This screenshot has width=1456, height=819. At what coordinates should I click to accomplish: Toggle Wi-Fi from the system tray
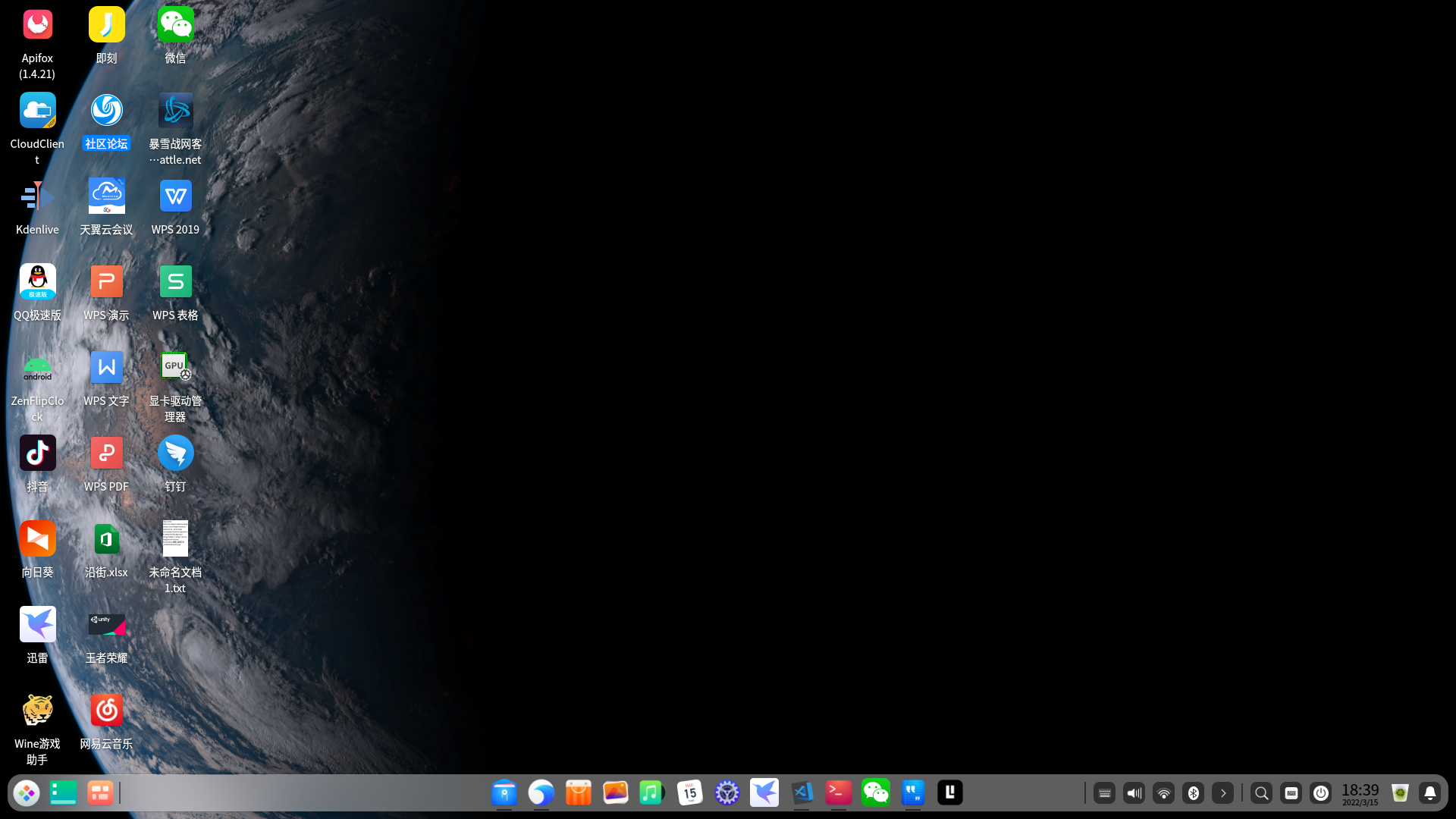click(x=1164, y=792)
